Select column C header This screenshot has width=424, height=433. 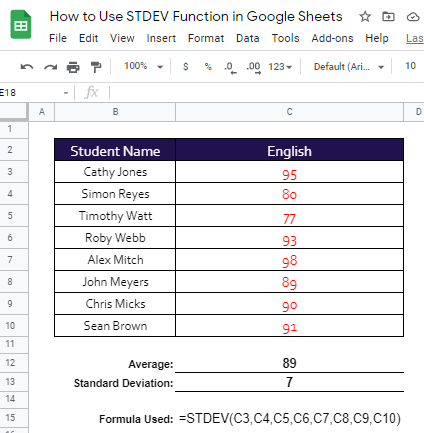pos(289,112)
